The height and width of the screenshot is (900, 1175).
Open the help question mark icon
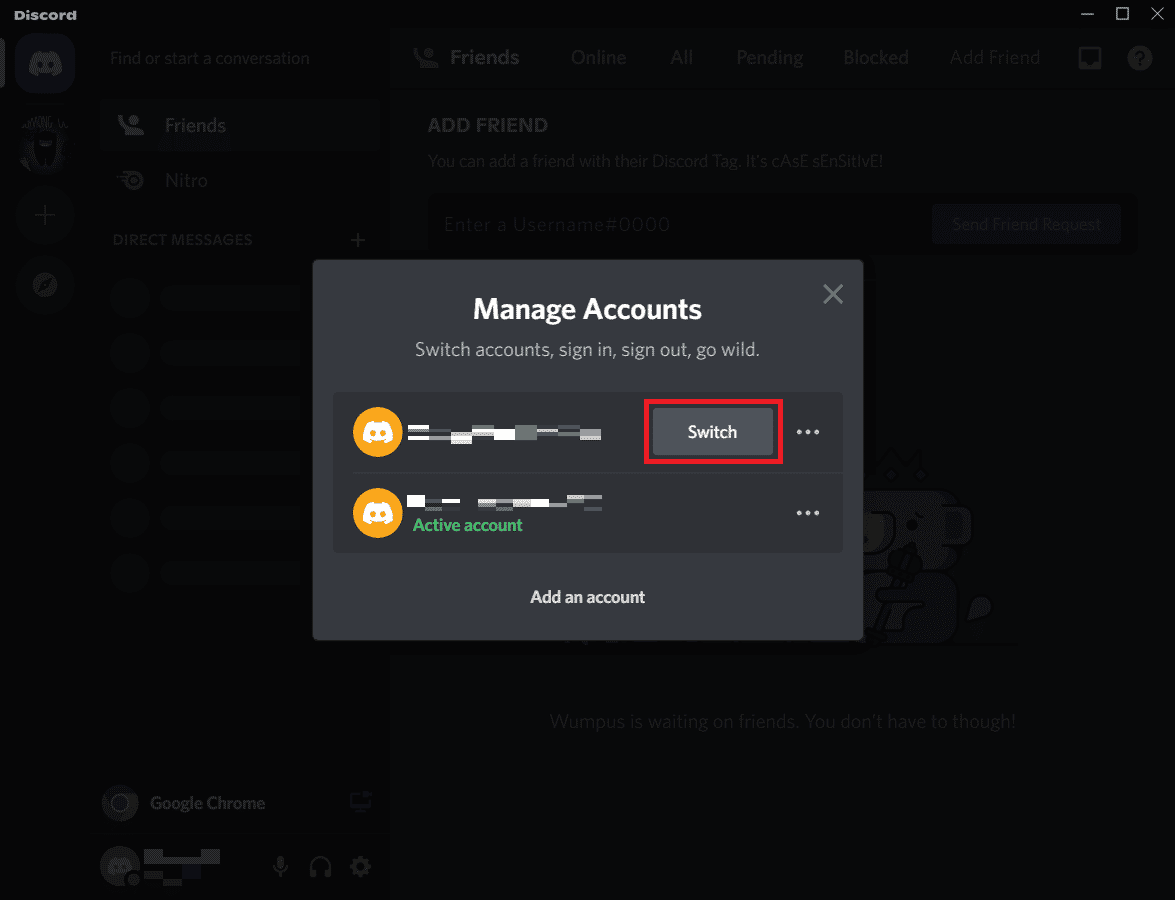coord(1140,58)
